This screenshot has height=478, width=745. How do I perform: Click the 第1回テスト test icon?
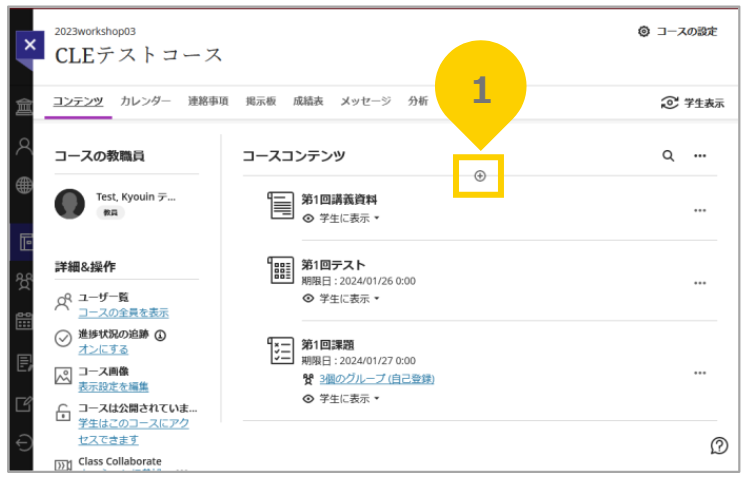click(x=281, y=271)
